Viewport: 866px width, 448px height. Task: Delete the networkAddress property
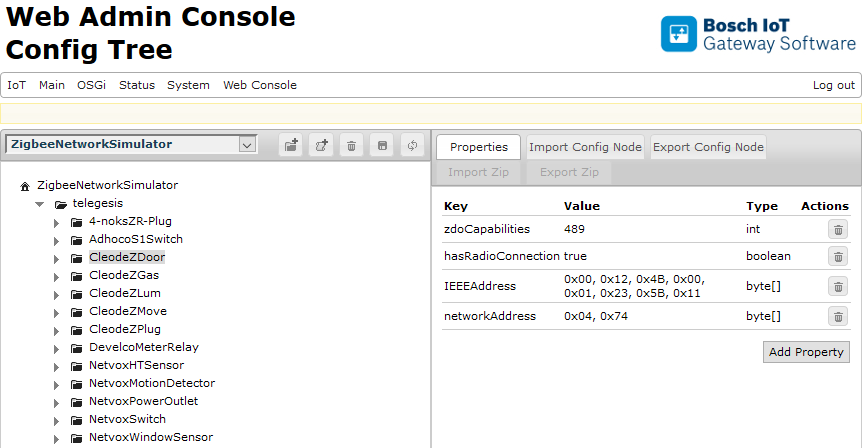837,316
